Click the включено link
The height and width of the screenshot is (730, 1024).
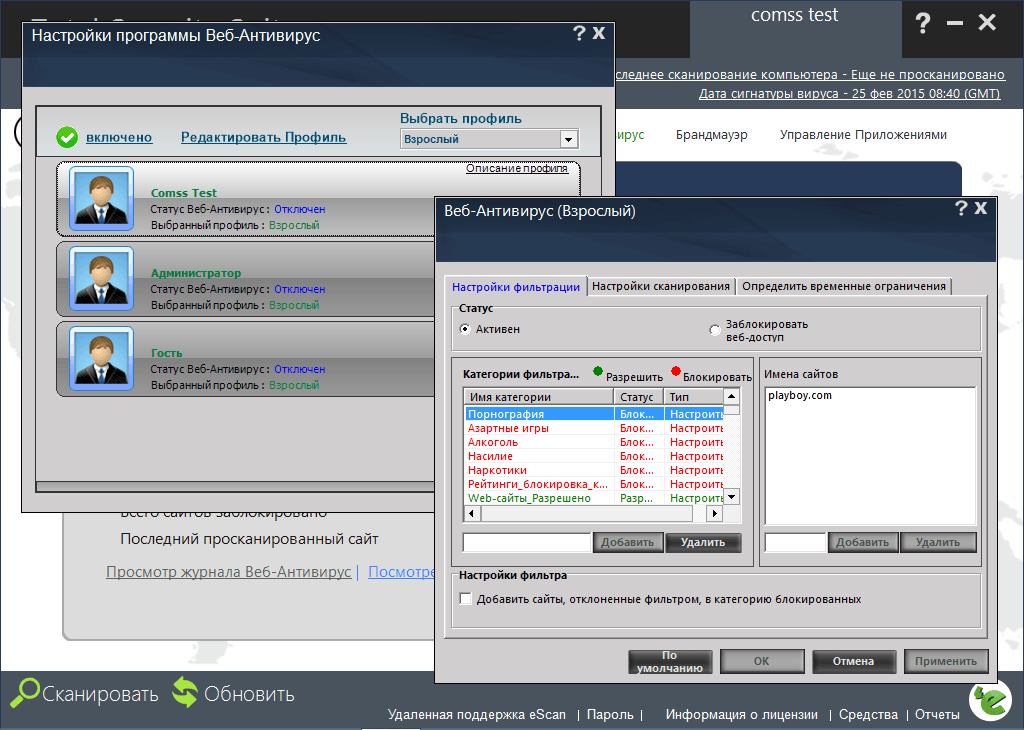119,137
